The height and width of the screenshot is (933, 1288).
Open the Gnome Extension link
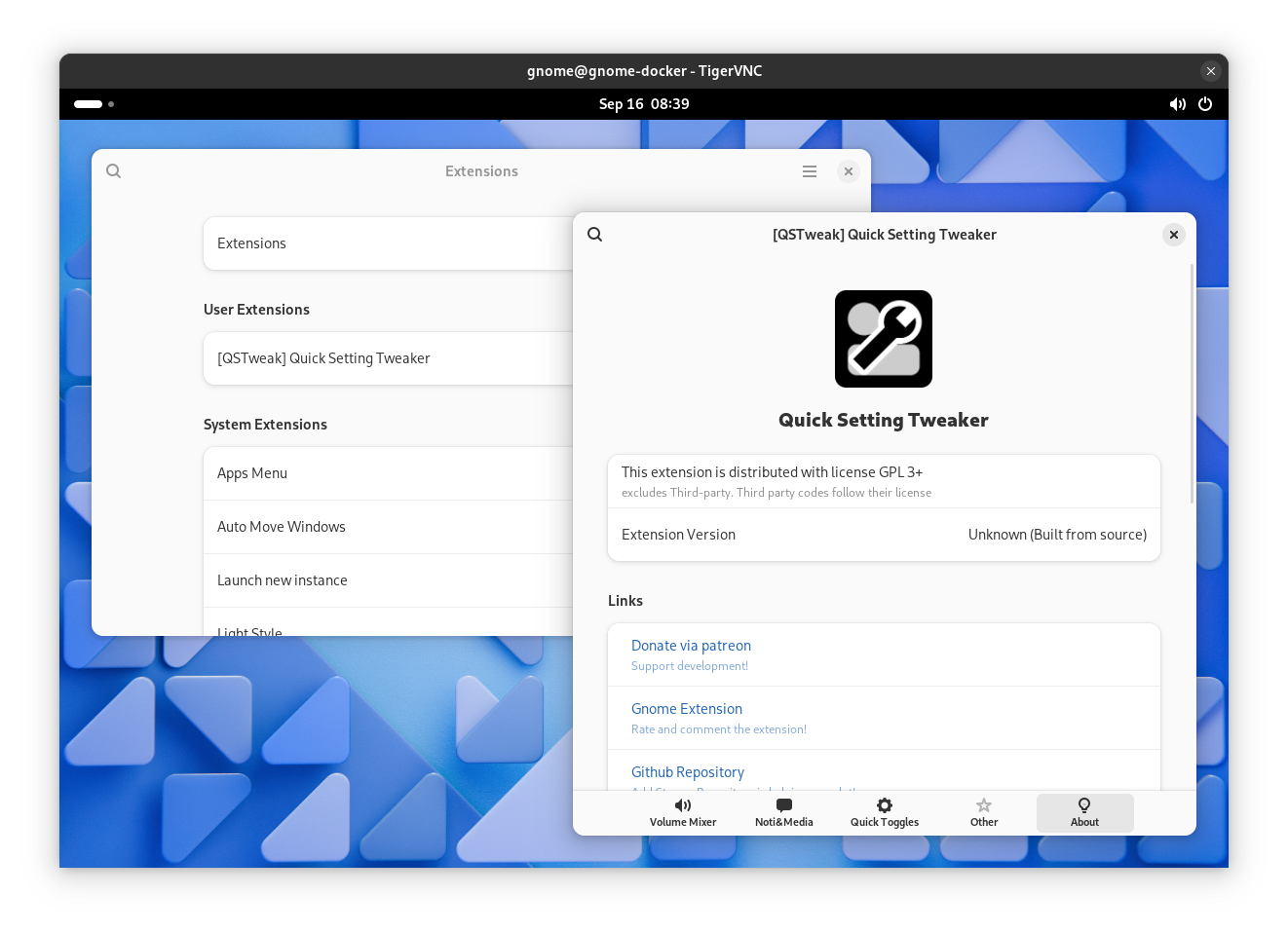tap(884, 718)
